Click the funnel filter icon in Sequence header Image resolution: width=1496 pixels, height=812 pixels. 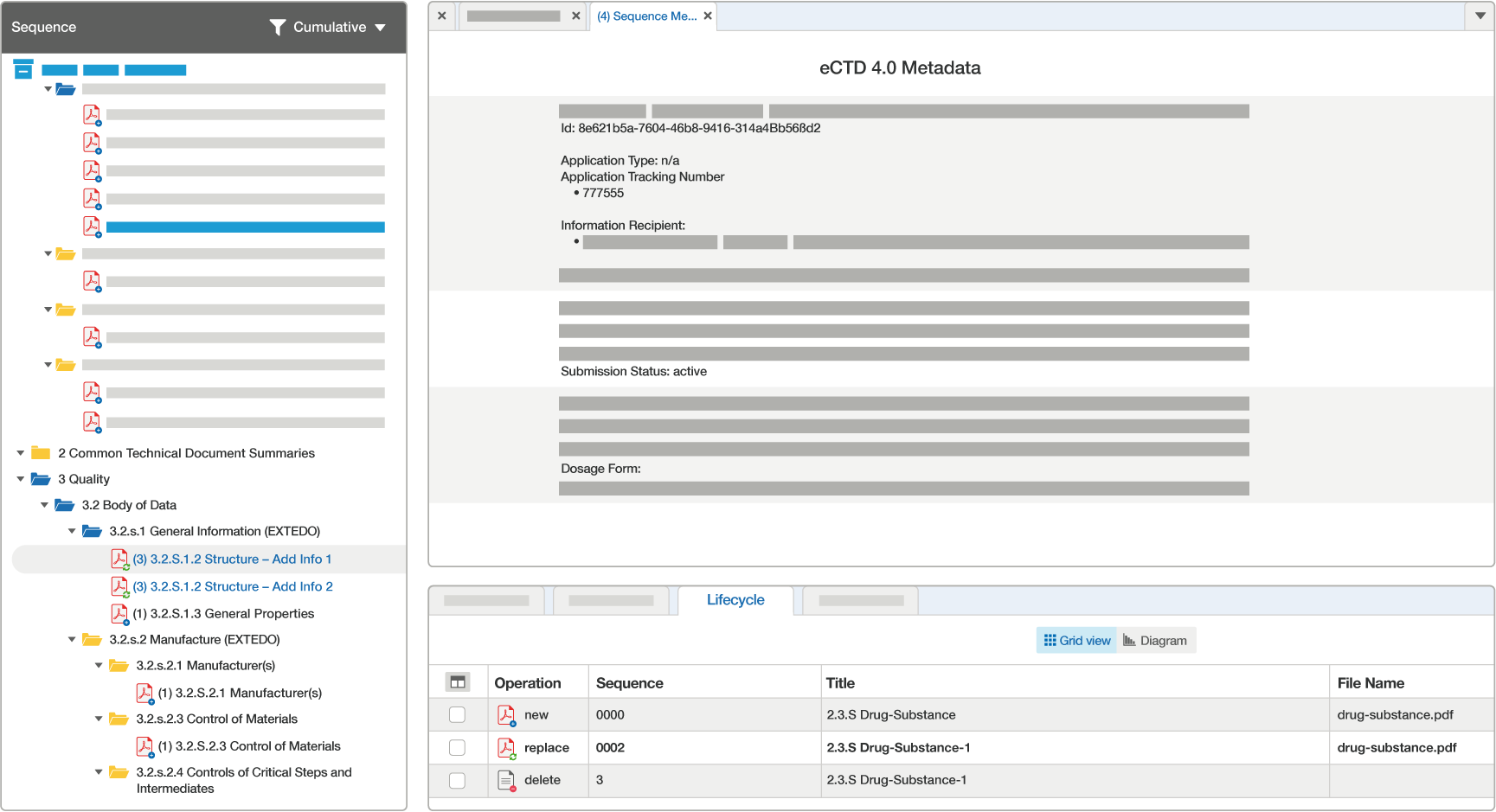point(278,28)
